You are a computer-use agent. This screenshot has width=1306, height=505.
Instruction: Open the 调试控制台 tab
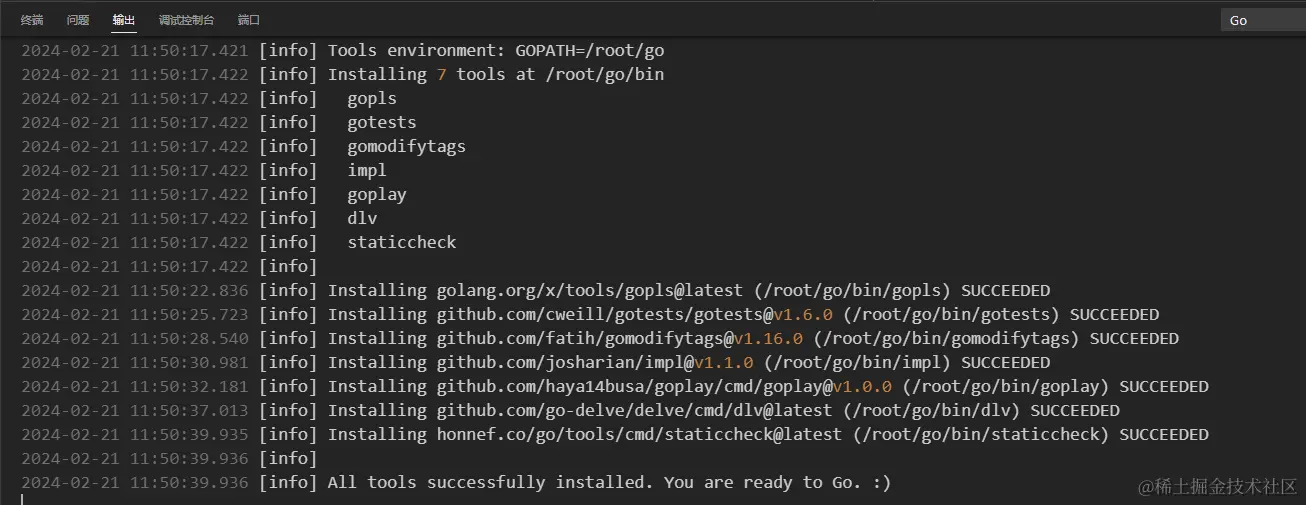tap(186, 20)
